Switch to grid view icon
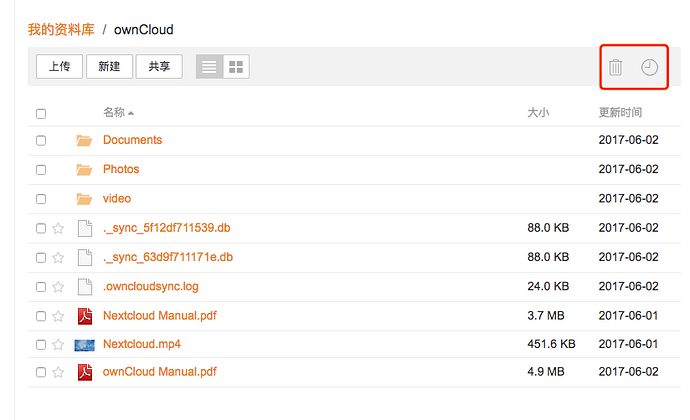 (x=236, y=67)
